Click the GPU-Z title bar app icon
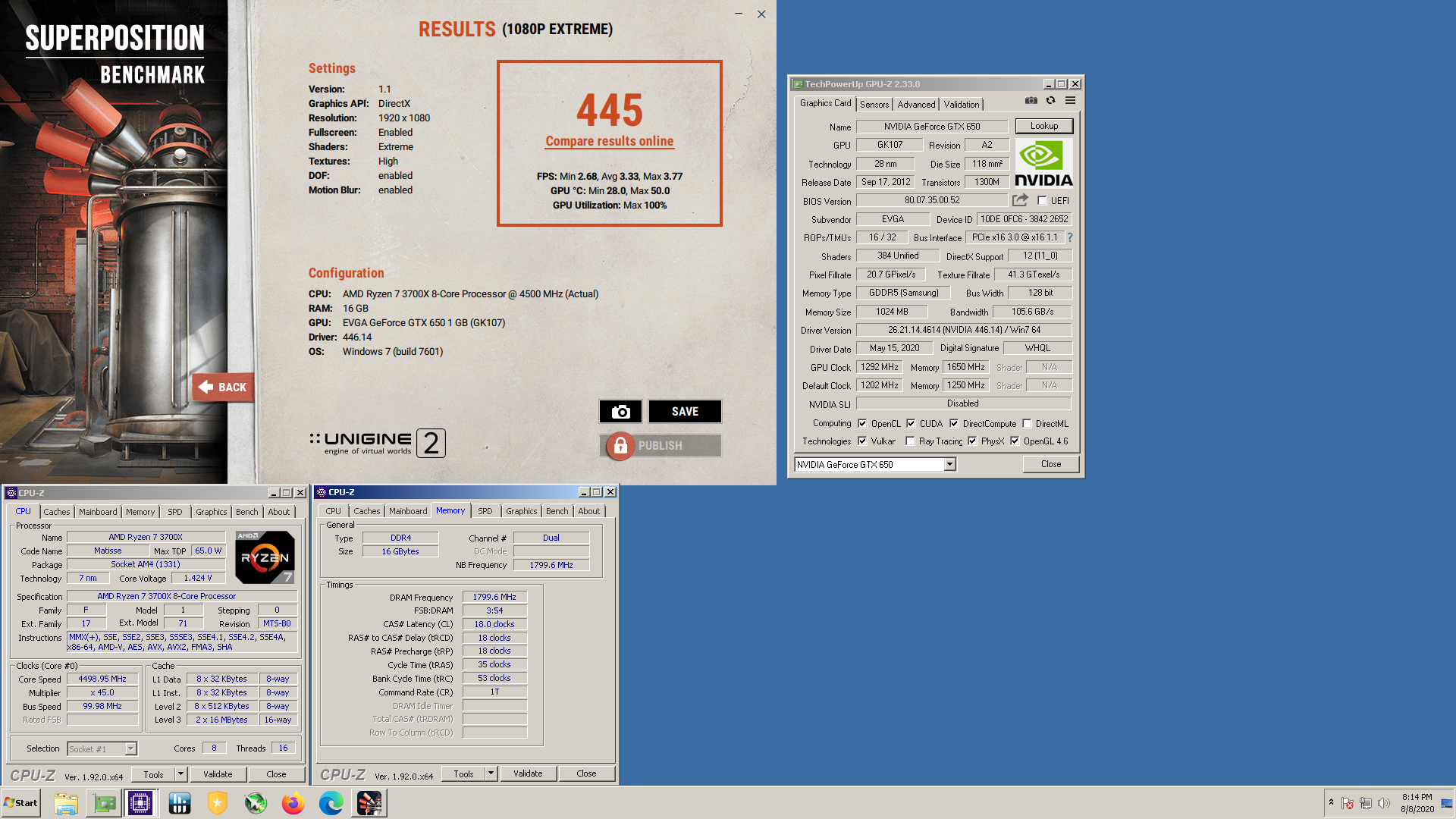This screenshot has height=819, width=1456. pyautogui.click(x=798, y=84)
